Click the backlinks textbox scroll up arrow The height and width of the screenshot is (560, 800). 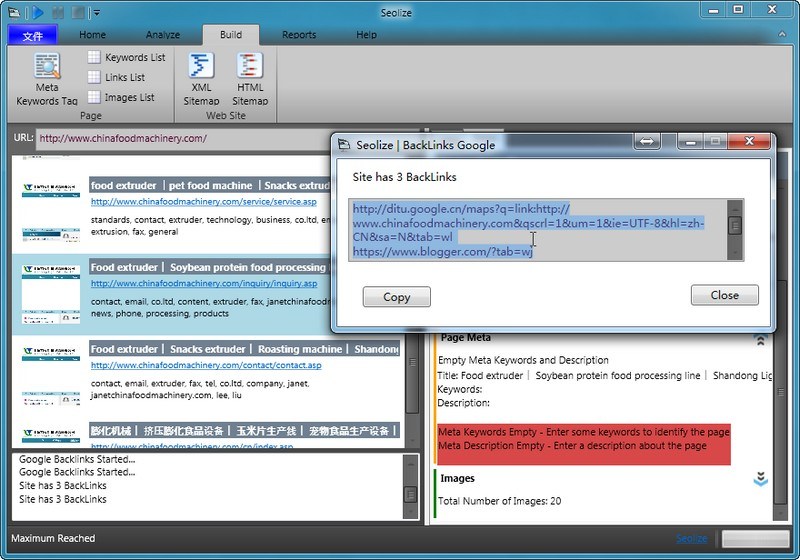(x=735, y=208)
